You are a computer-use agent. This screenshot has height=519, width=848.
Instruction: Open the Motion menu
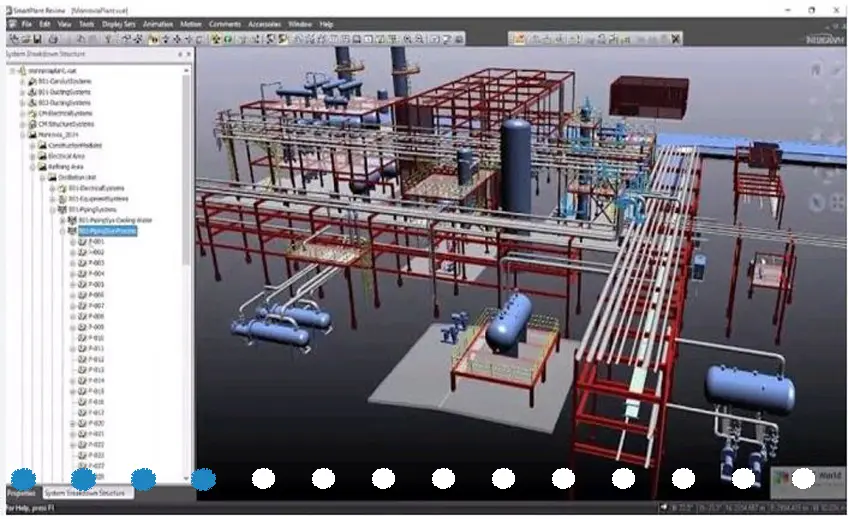pyautogui.click(x=190, y=24)
